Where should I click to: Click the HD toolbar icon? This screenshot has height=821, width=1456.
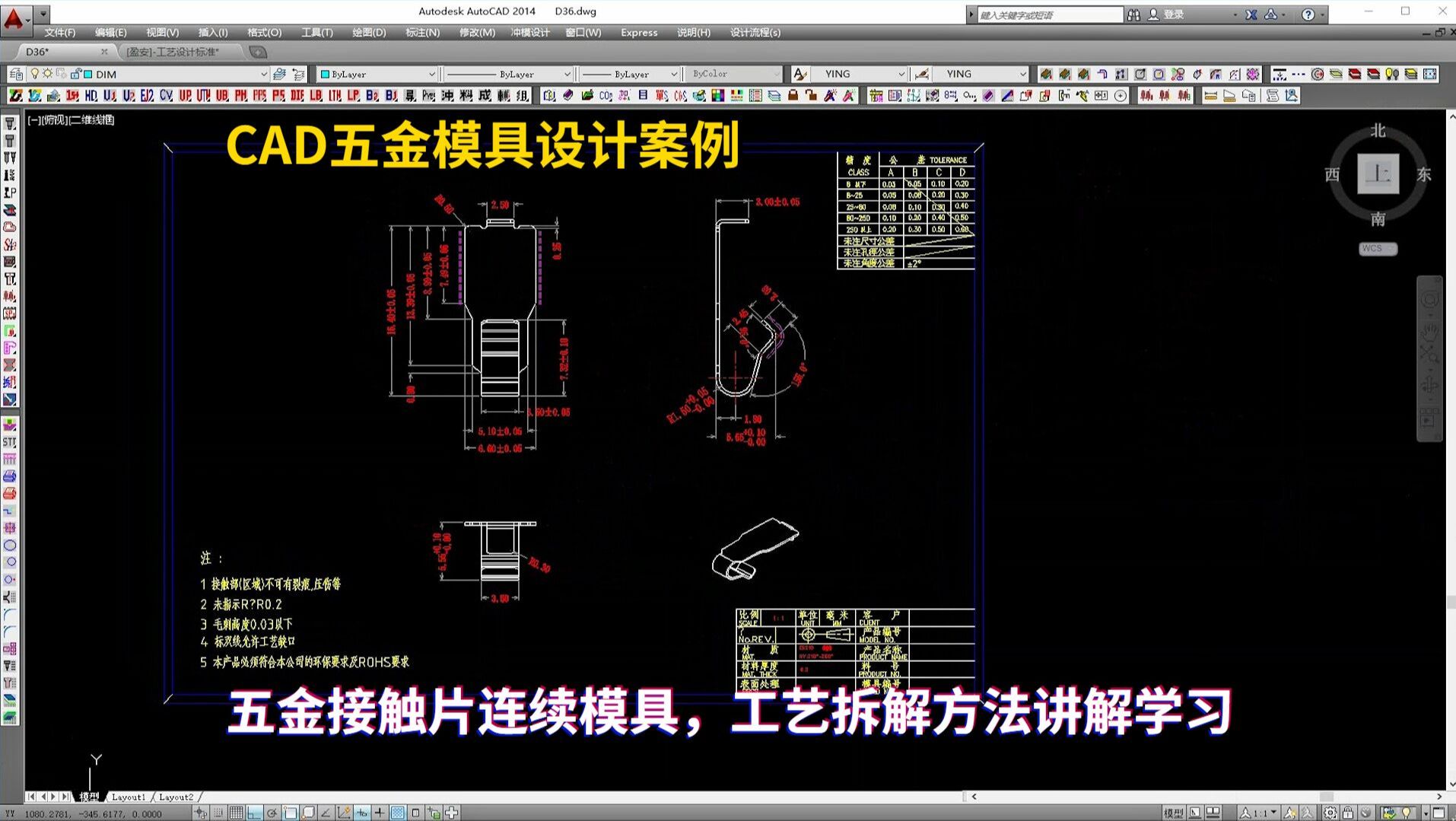pos(91,96)
